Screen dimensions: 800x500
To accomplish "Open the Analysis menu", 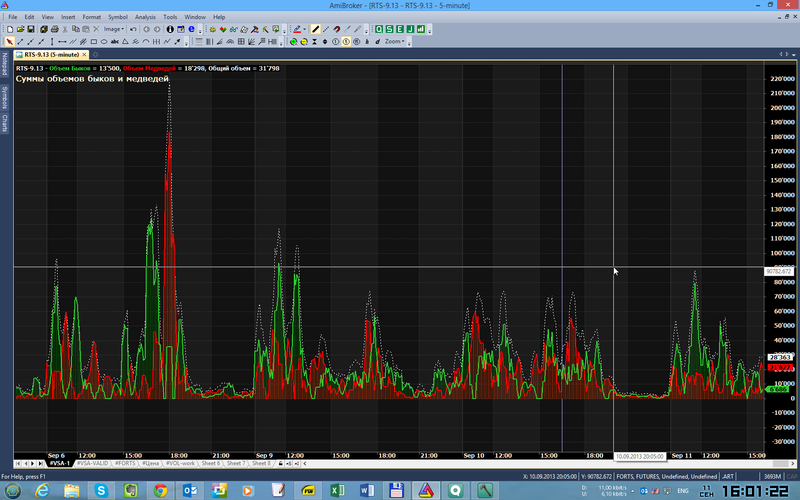I will click(145, 17).
